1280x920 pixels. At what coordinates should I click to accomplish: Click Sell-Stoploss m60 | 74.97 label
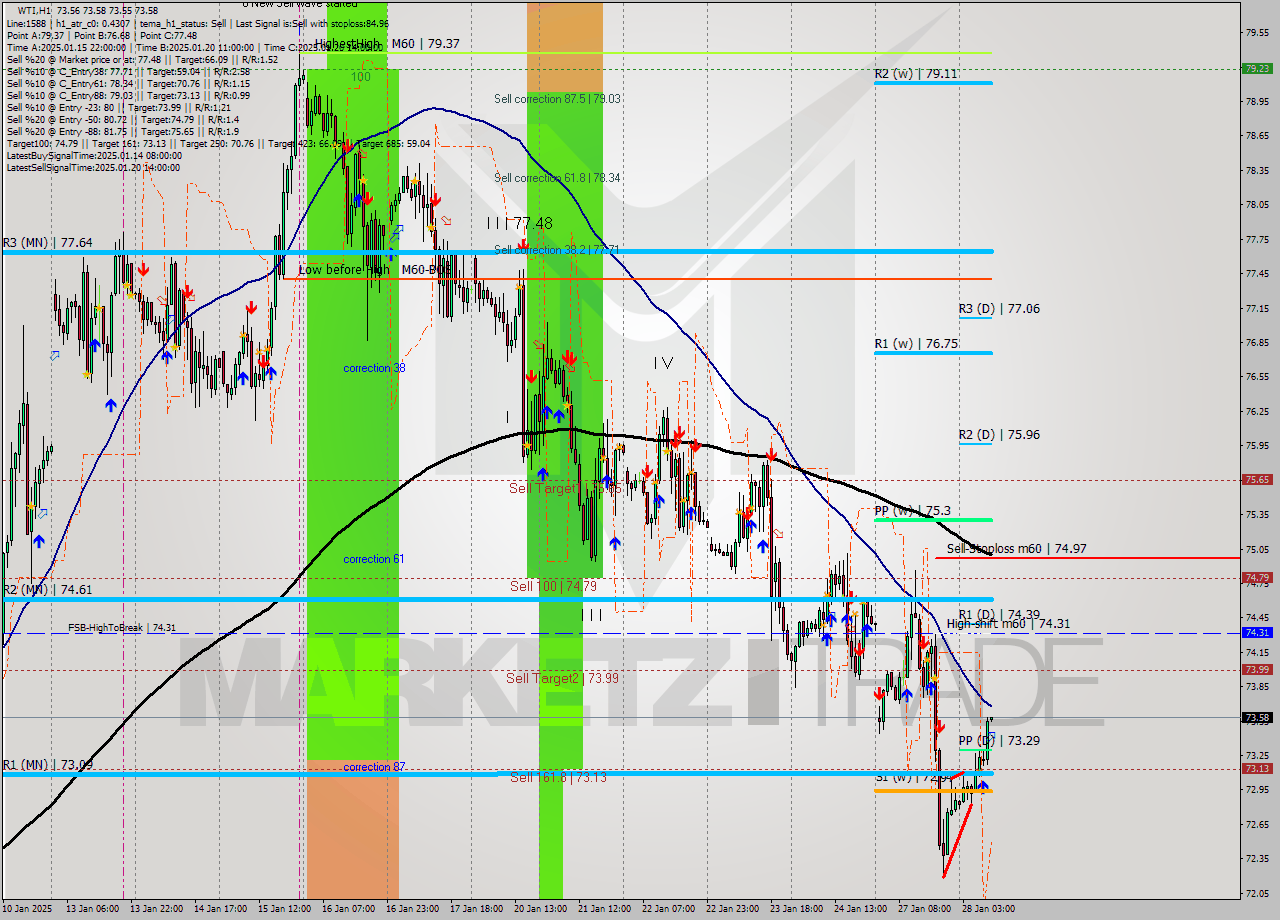(x=1016, y=549)
